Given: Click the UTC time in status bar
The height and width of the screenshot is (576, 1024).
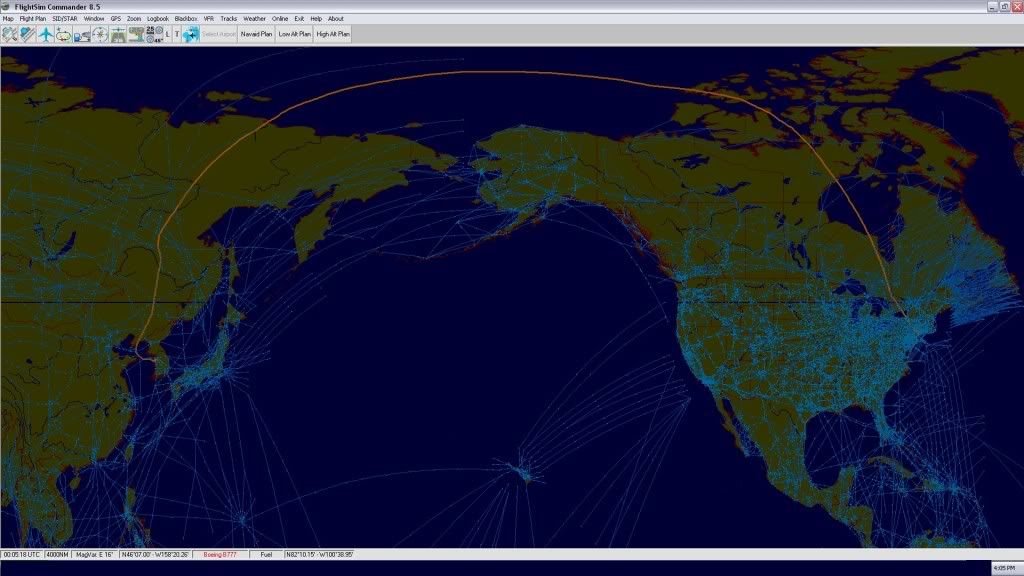Looking at the screenshot, I should pyautogui.click(x=22, y=554).
